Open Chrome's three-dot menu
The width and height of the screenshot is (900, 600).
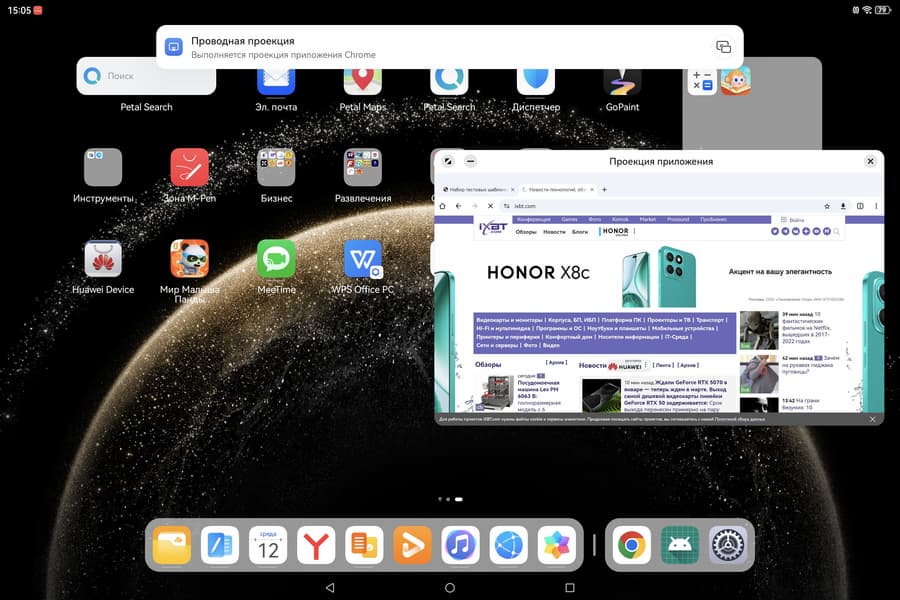coord(876,206)
